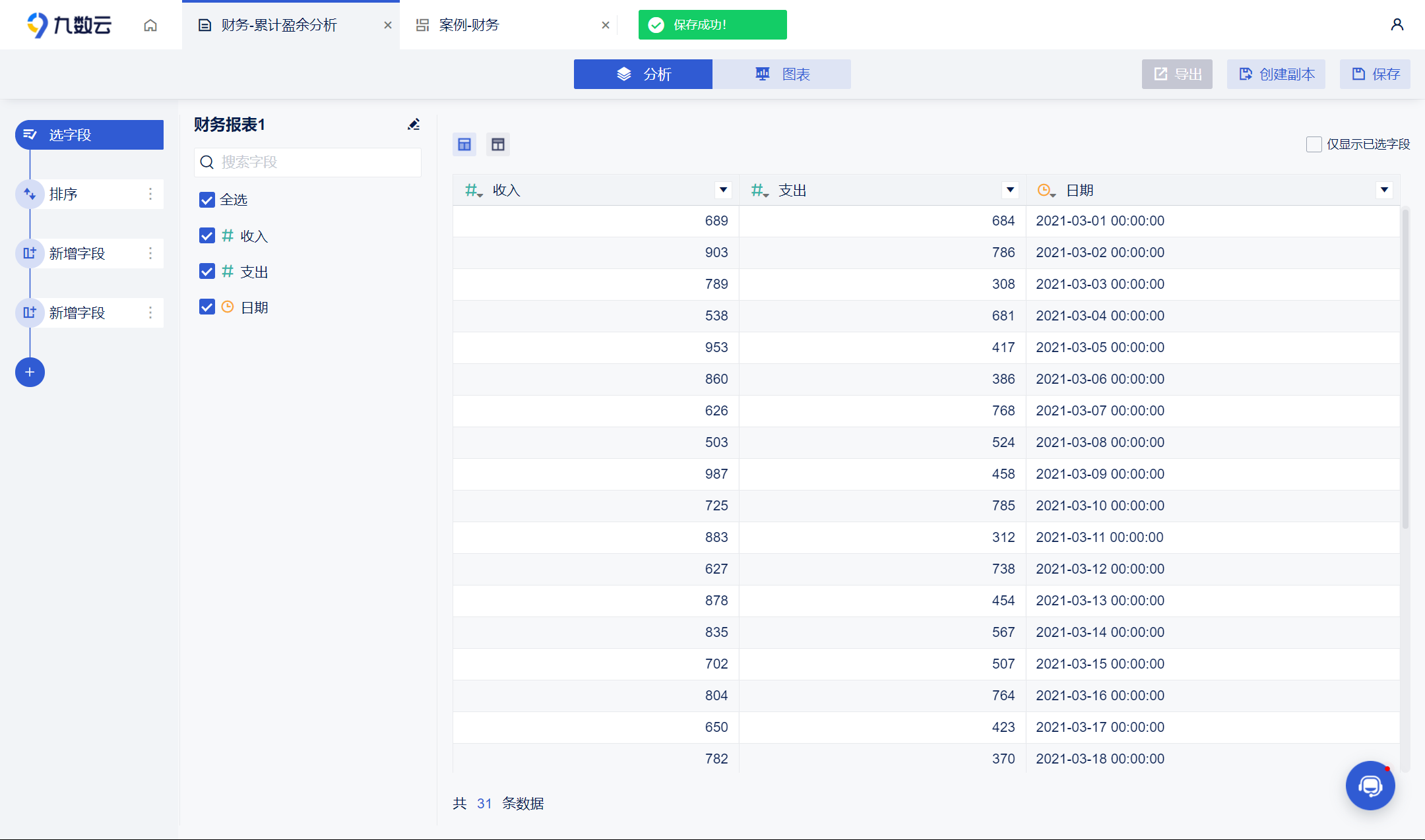The image size is (1425, 840).
Task: Click the 搜索字段 search field
Action: click(308, 162)
